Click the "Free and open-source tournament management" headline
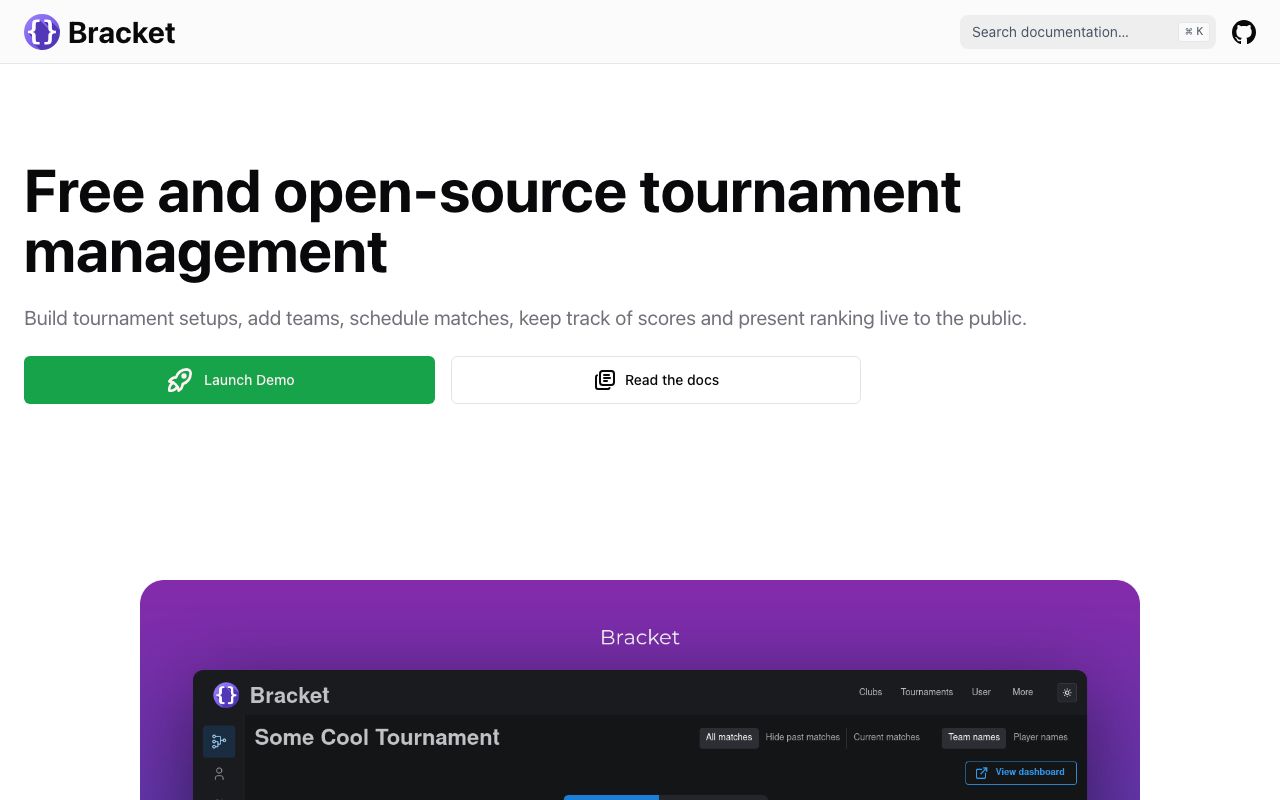 (492, 221)
